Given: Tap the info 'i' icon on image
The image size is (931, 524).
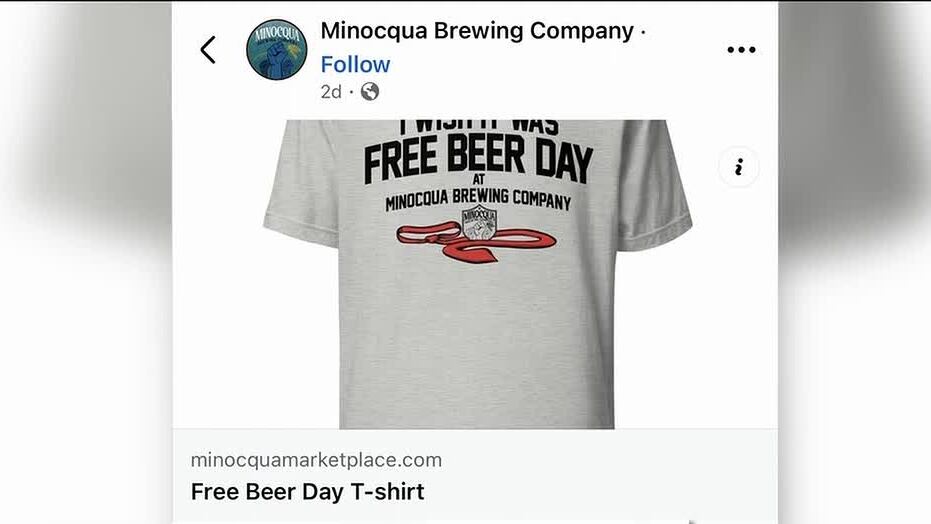Looking at the screenshot, I should pyautogui.click(x=739, y=167).
